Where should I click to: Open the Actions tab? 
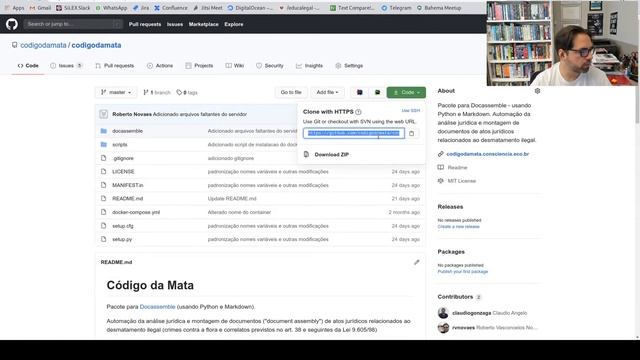(160, 66)
